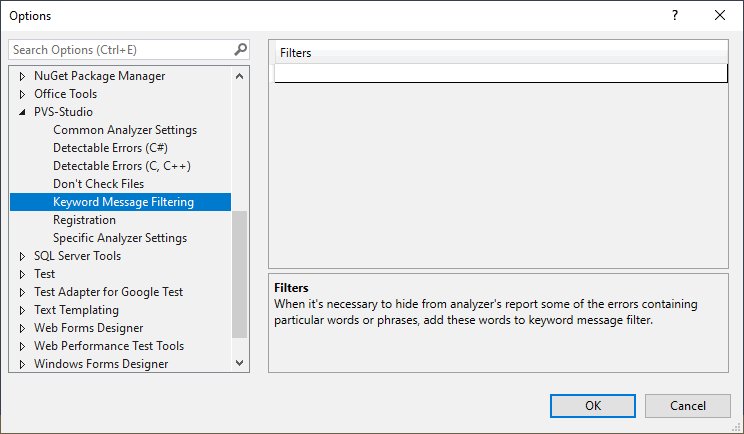Focus the Search Options input field
Image resolution: width=744 pixels, height=434 pixels.
tap(120, 49)
